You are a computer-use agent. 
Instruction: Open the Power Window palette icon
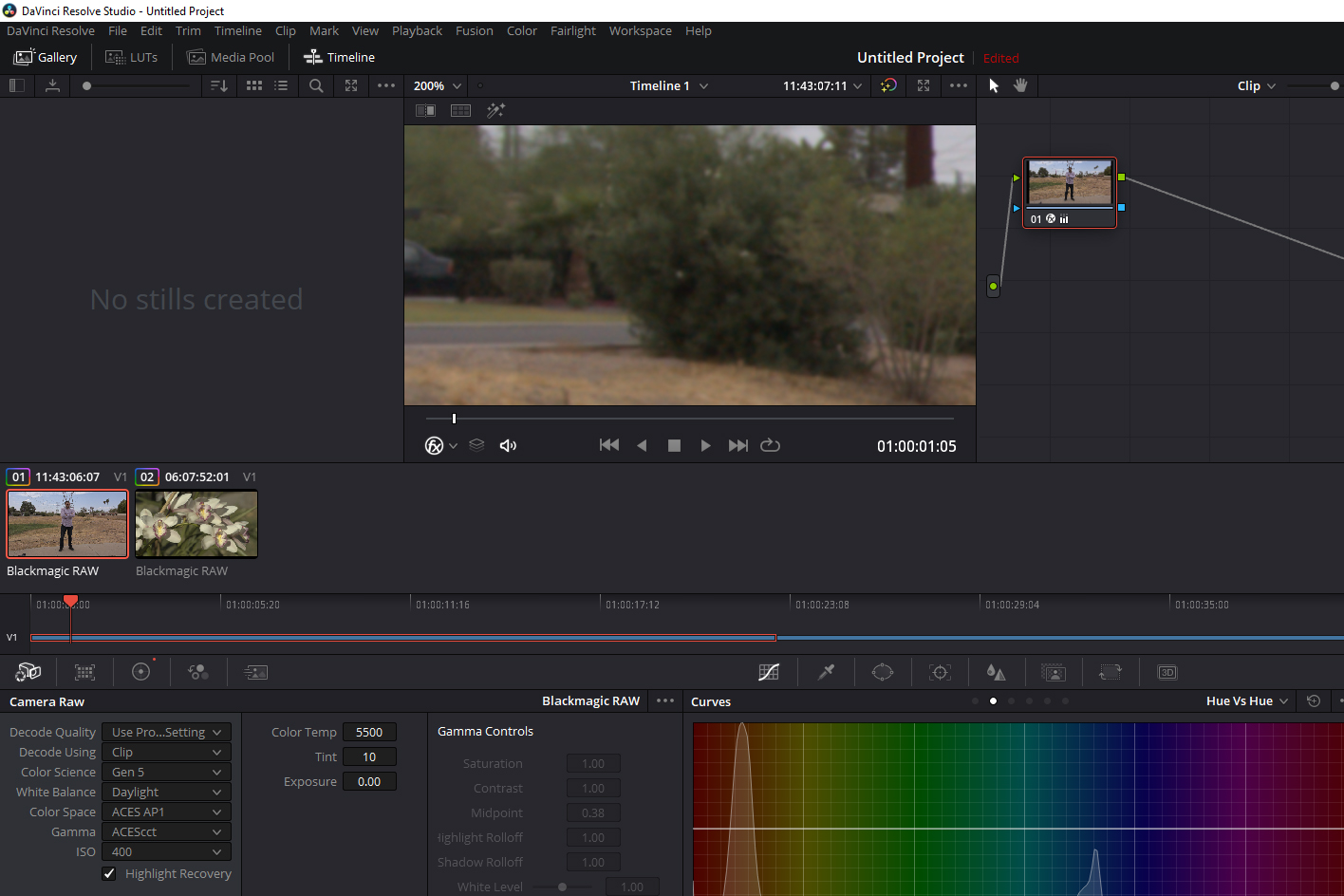pos(883,672)
